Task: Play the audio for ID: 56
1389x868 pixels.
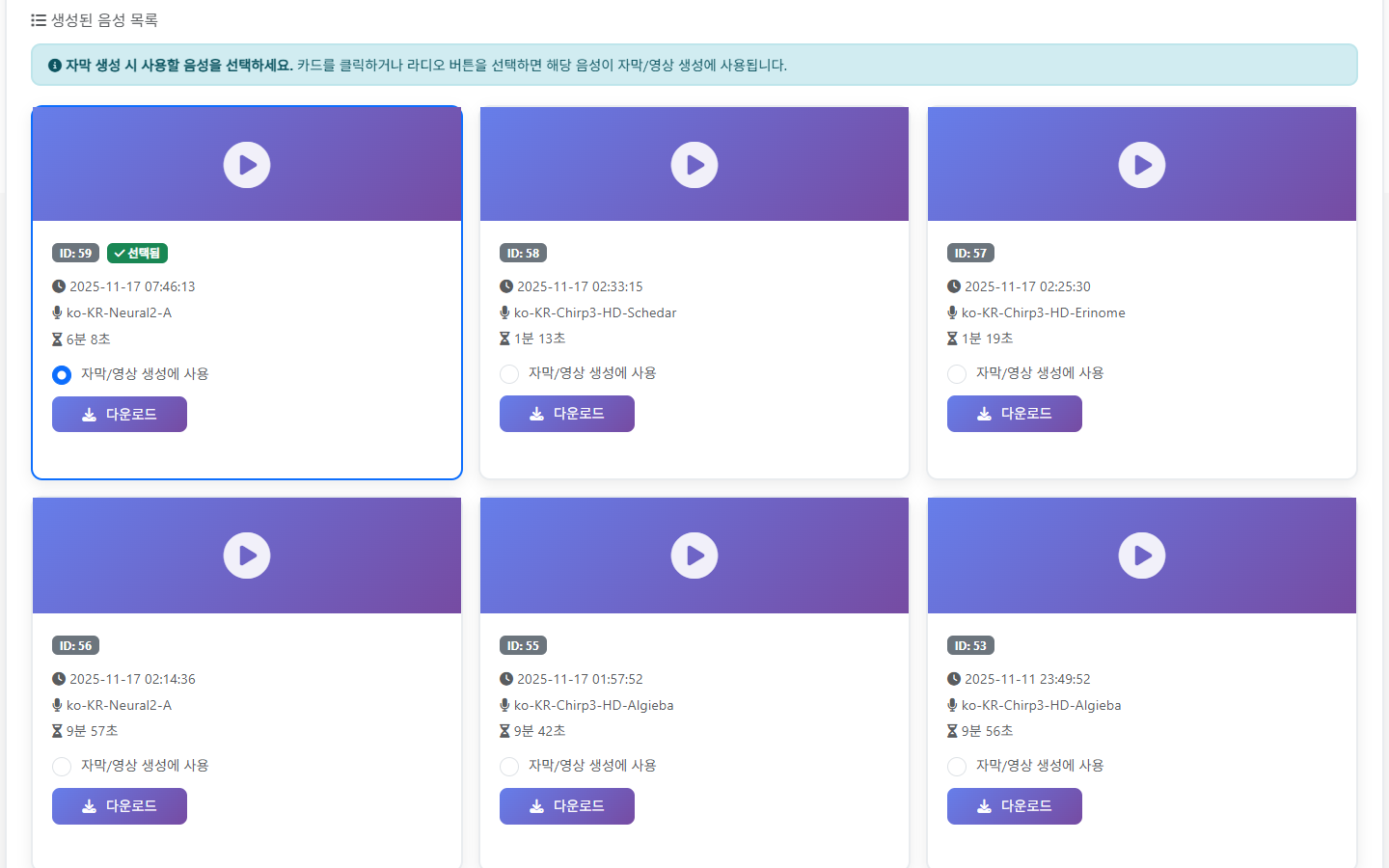Action: [247, 556]
